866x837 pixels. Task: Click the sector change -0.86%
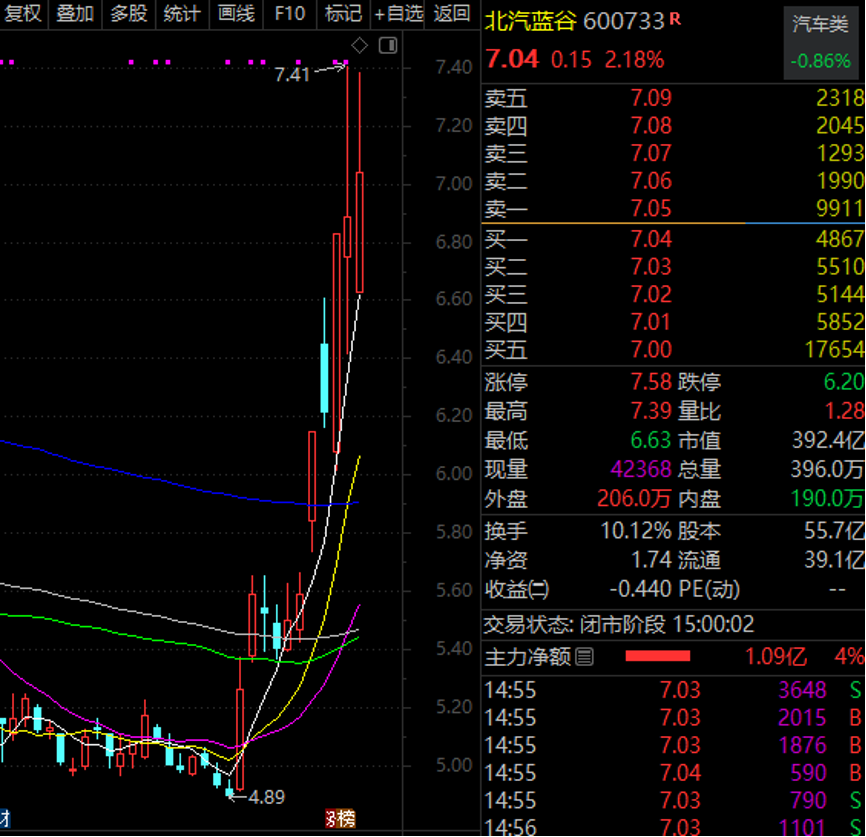pos(821,61)
